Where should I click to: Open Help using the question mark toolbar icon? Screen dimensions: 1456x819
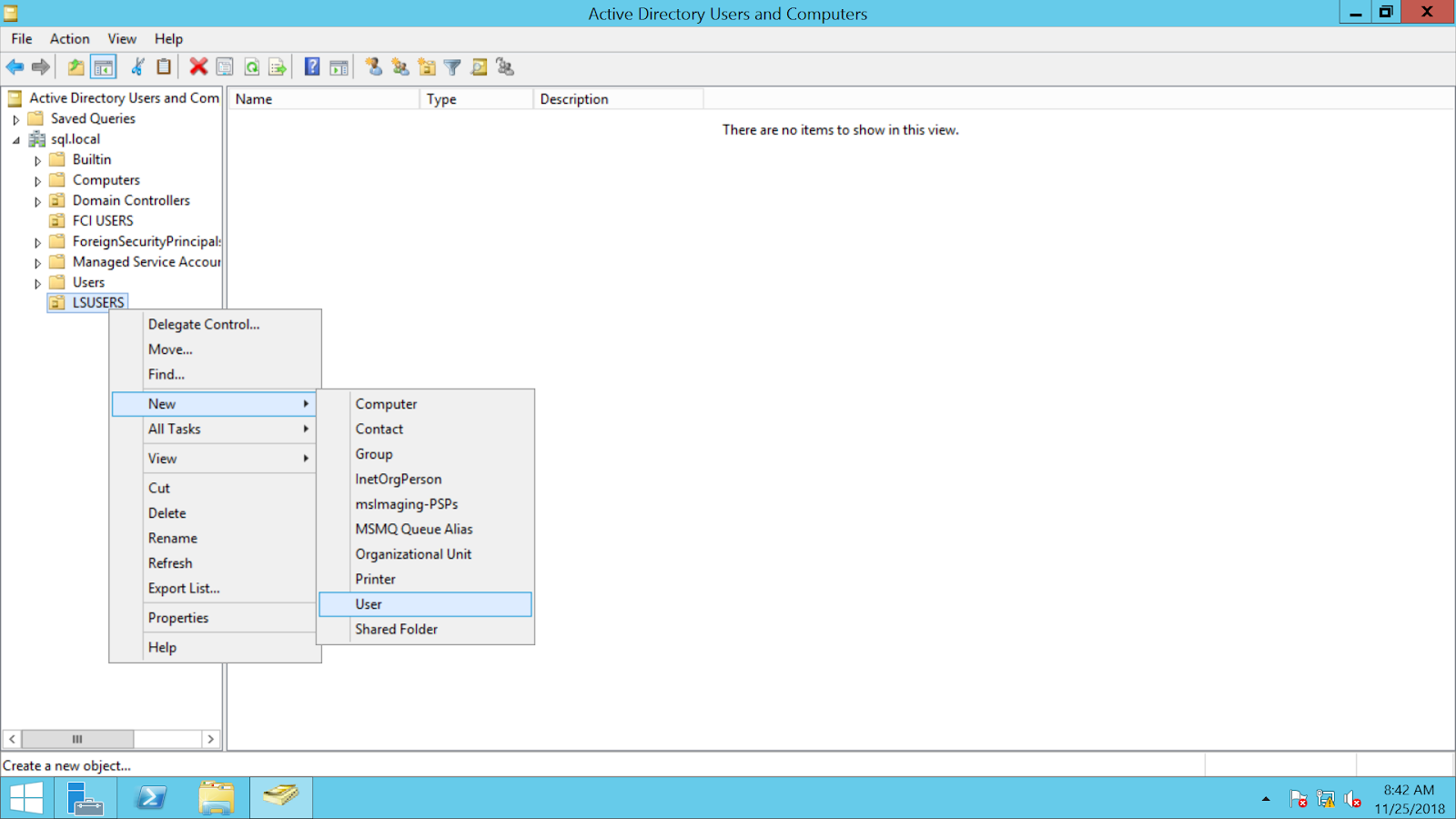(311, 66)
